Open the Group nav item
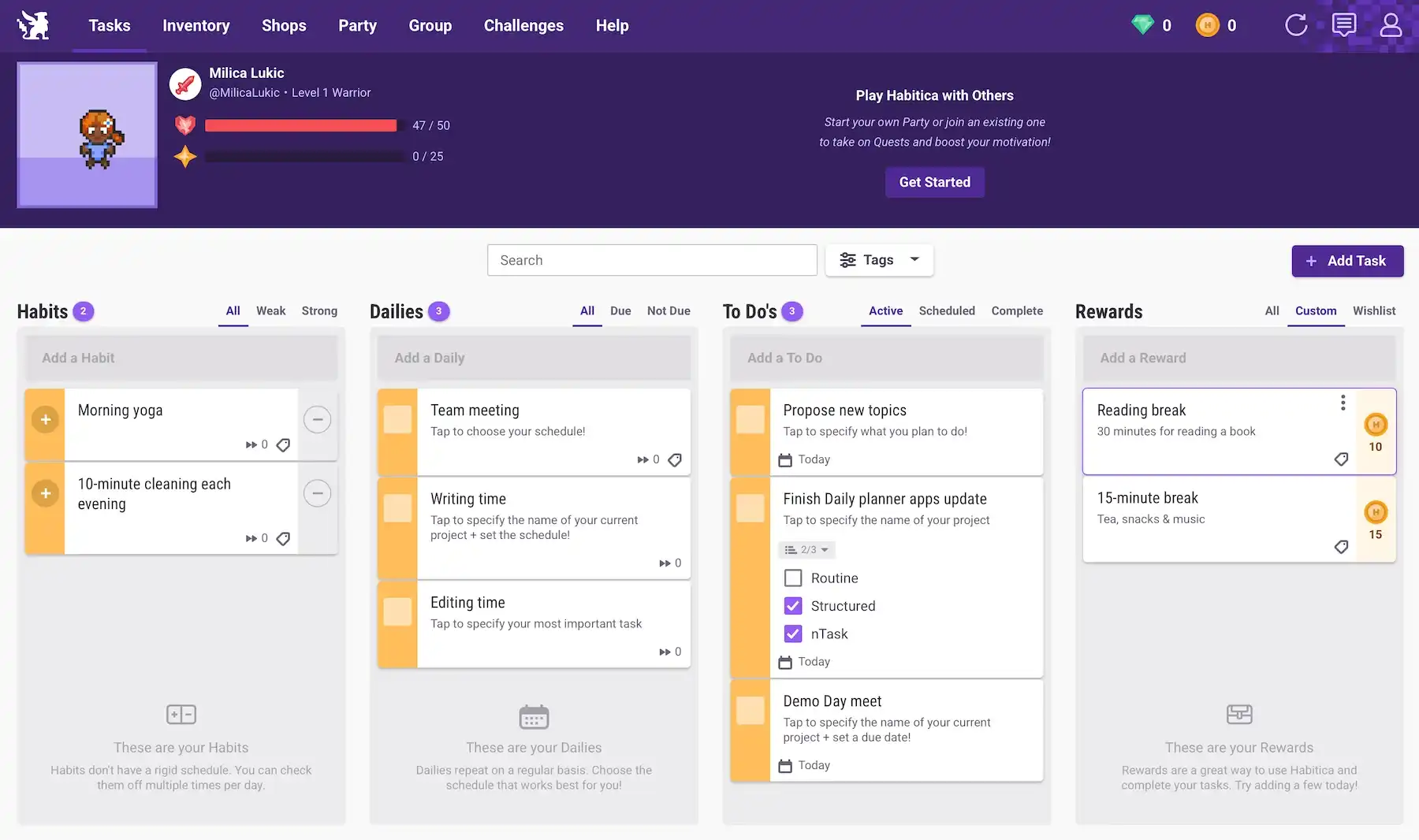Screen dimensions: 1419x840 click(430, 25)
